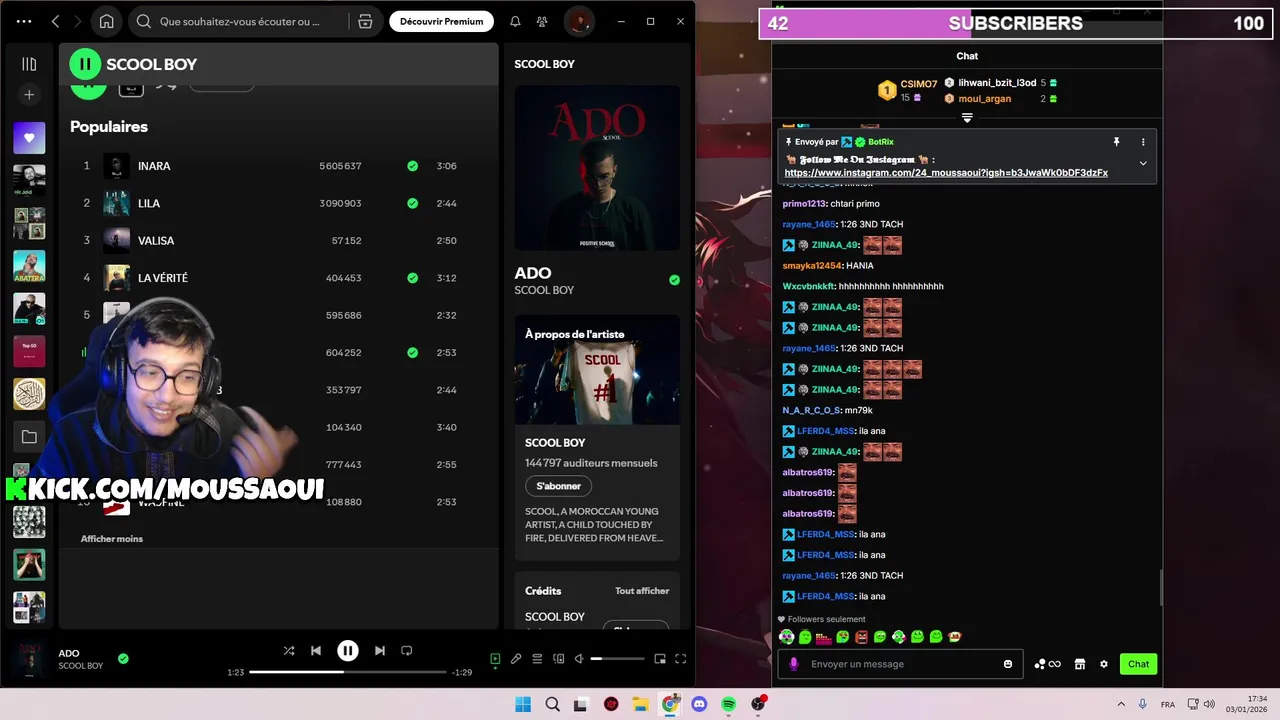Open chat settings gear
1280x720 pixels.
click(x=1104, y=664)
